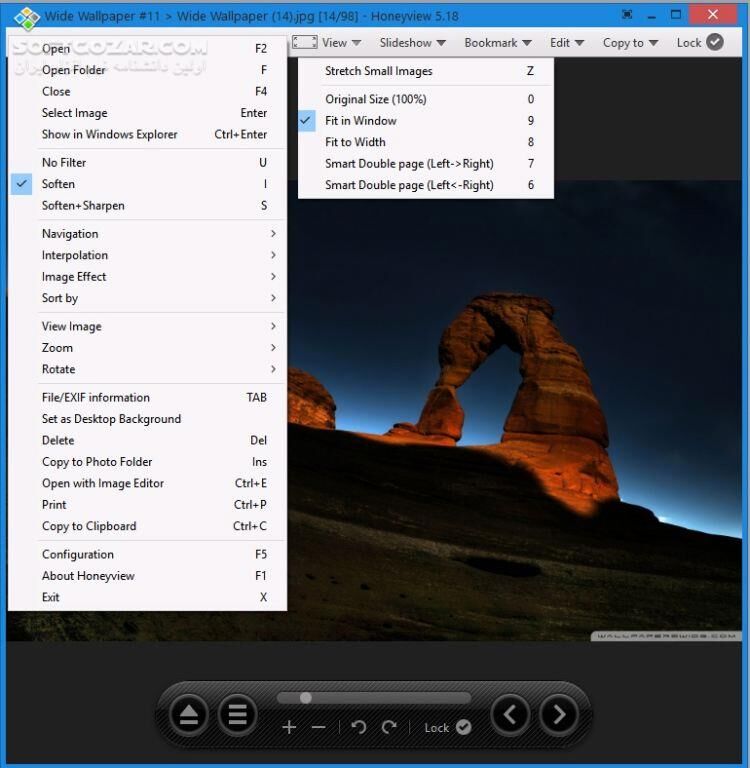Open Configuration from the menu

click(x=78, y=554)
